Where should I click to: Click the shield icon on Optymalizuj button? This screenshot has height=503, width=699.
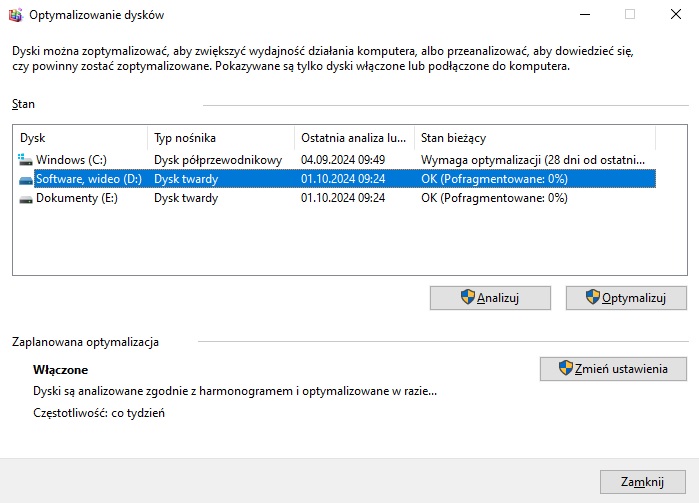click(x=592, y=297)
